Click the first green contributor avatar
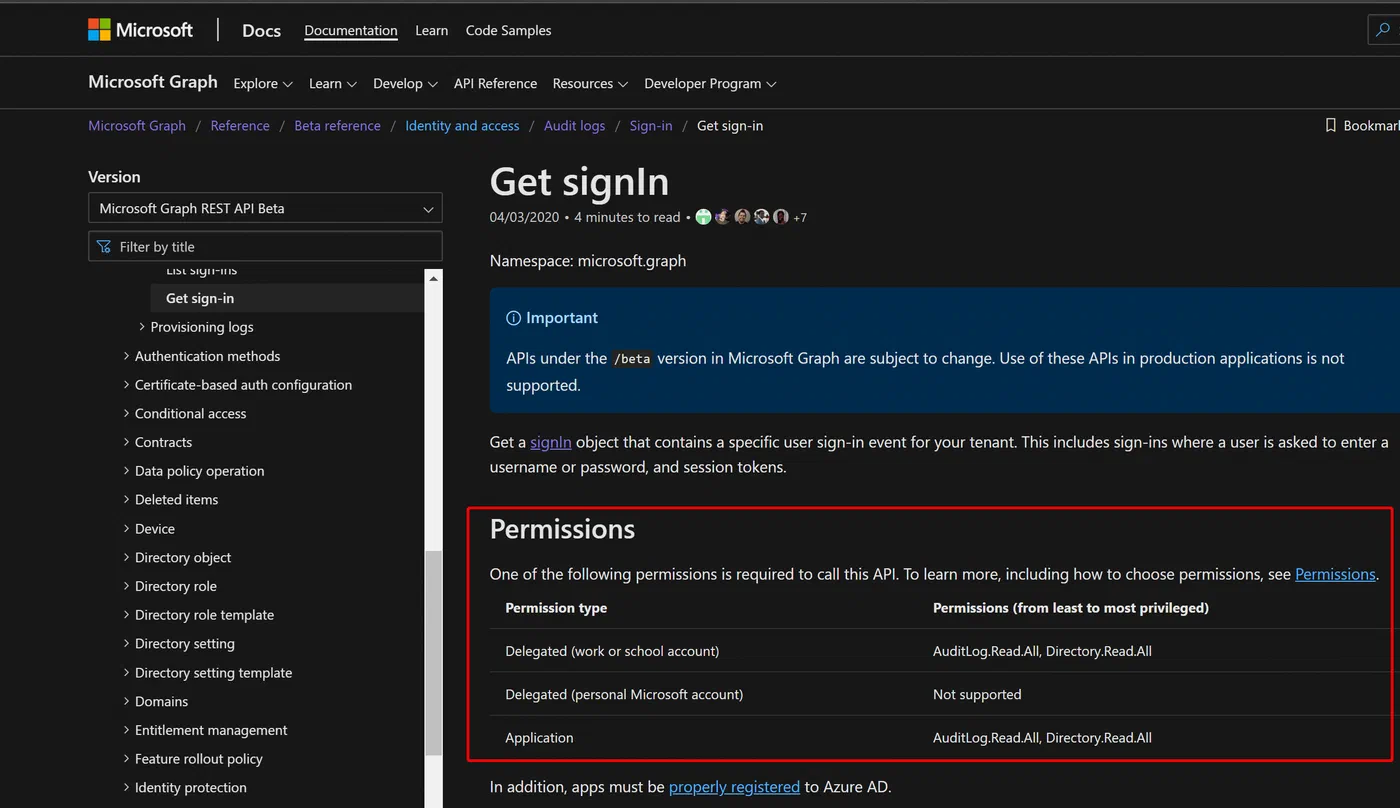Screen dimensions: 1400x808 pyautogui.click(x=703, y=217)
